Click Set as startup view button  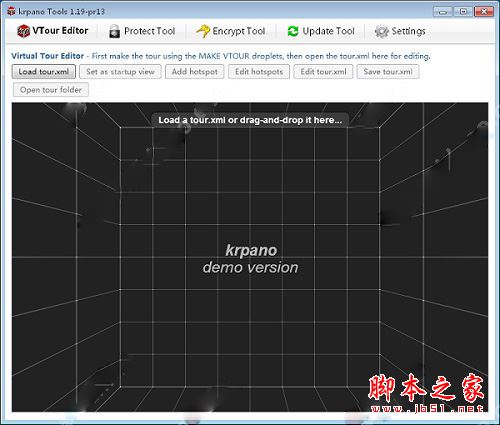pyautogui.click(x=120, y=72)
